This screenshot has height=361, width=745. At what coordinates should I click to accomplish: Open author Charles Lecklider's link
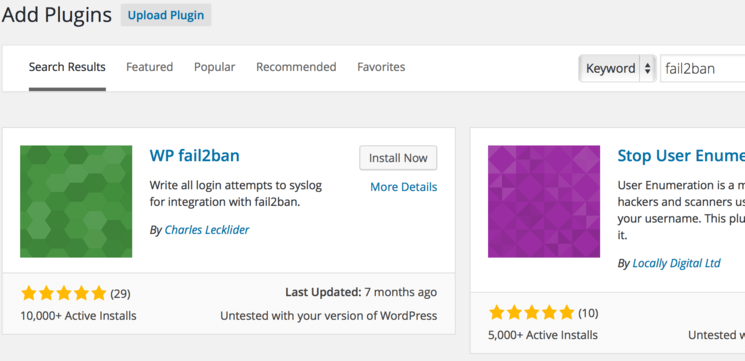207,230
